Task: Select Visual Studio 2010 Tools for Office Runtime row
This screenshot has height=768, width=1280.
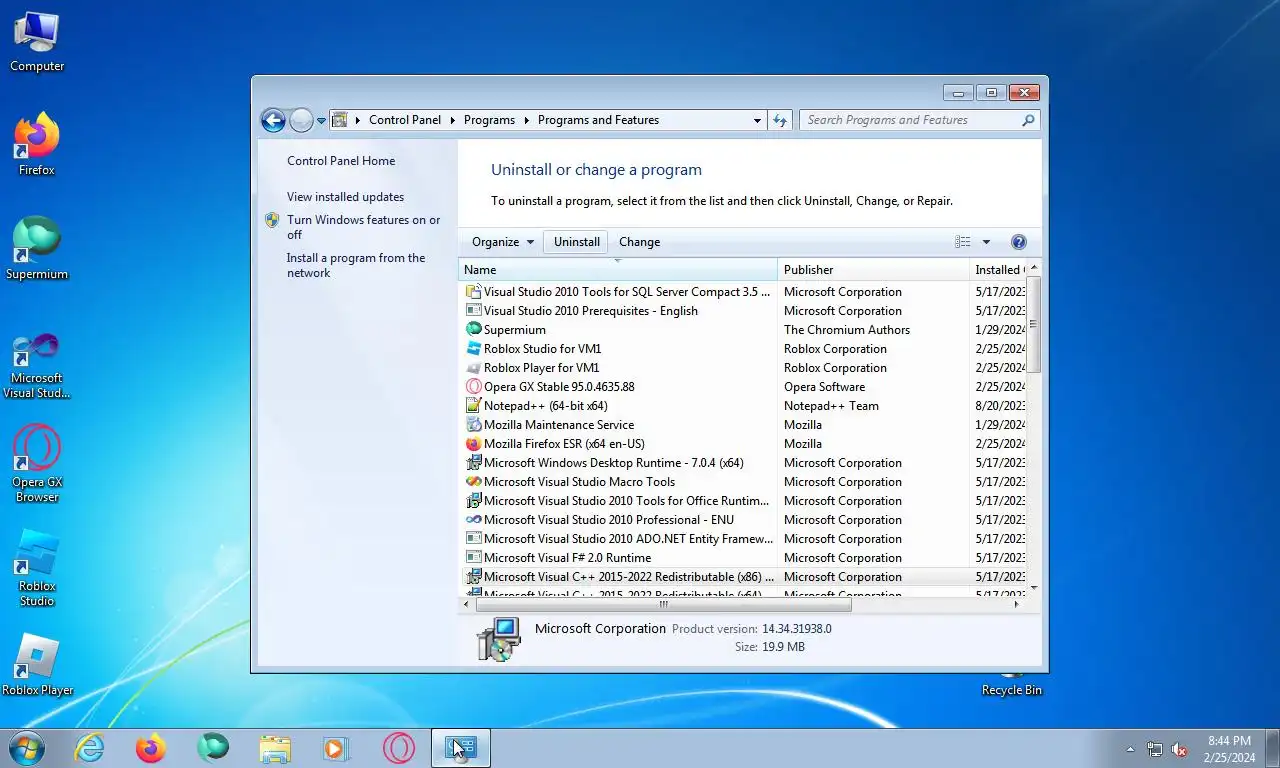Action: [743, 500]
